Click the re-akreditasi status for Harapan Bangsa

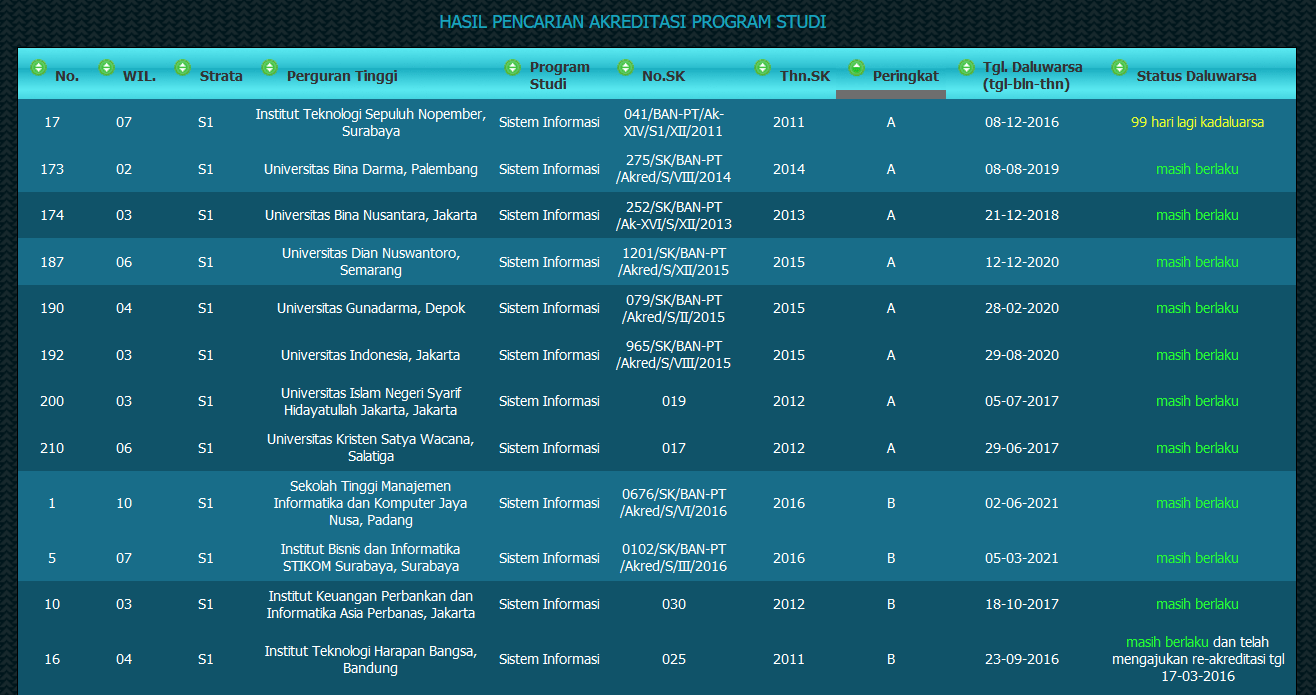coord(1198,659)
